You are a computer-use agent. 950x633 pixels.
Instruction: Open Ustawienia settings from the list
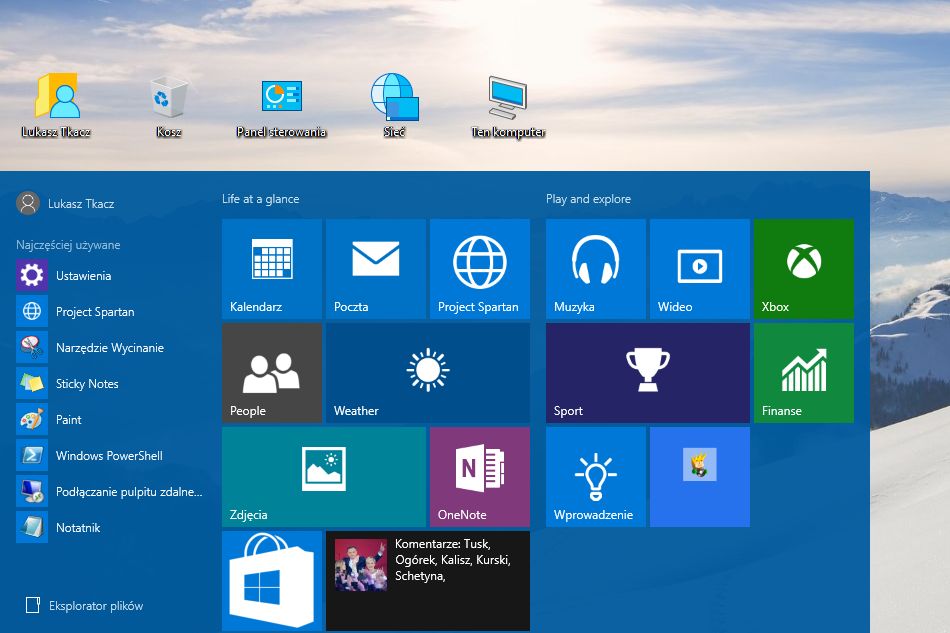click(109, 276)
